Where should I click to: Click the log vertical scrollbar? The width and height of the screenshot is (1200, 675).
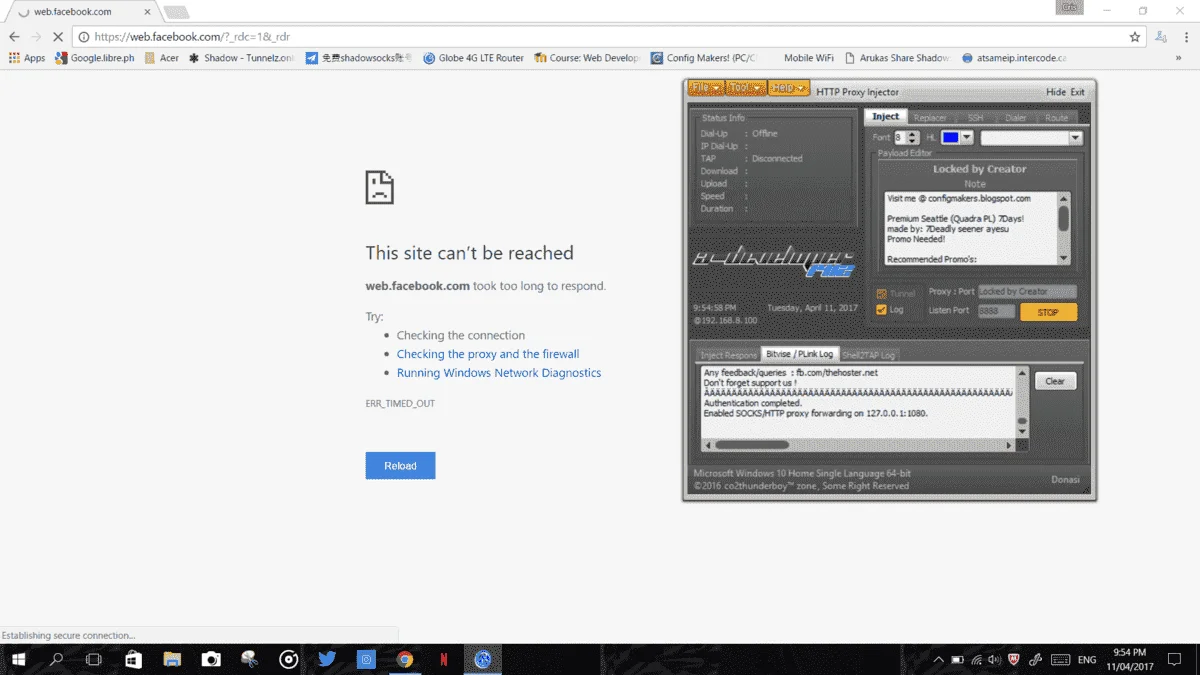click(1022, 402)
